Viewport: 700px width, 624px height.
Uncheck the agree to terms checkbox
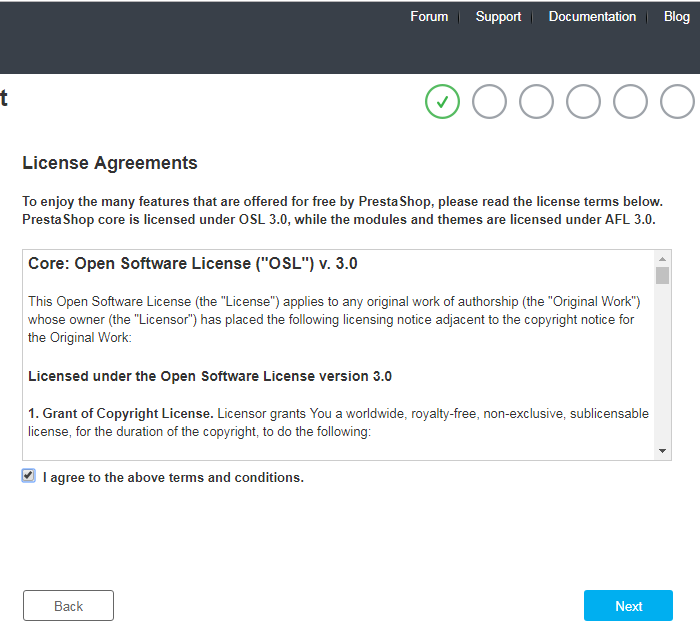29,476
